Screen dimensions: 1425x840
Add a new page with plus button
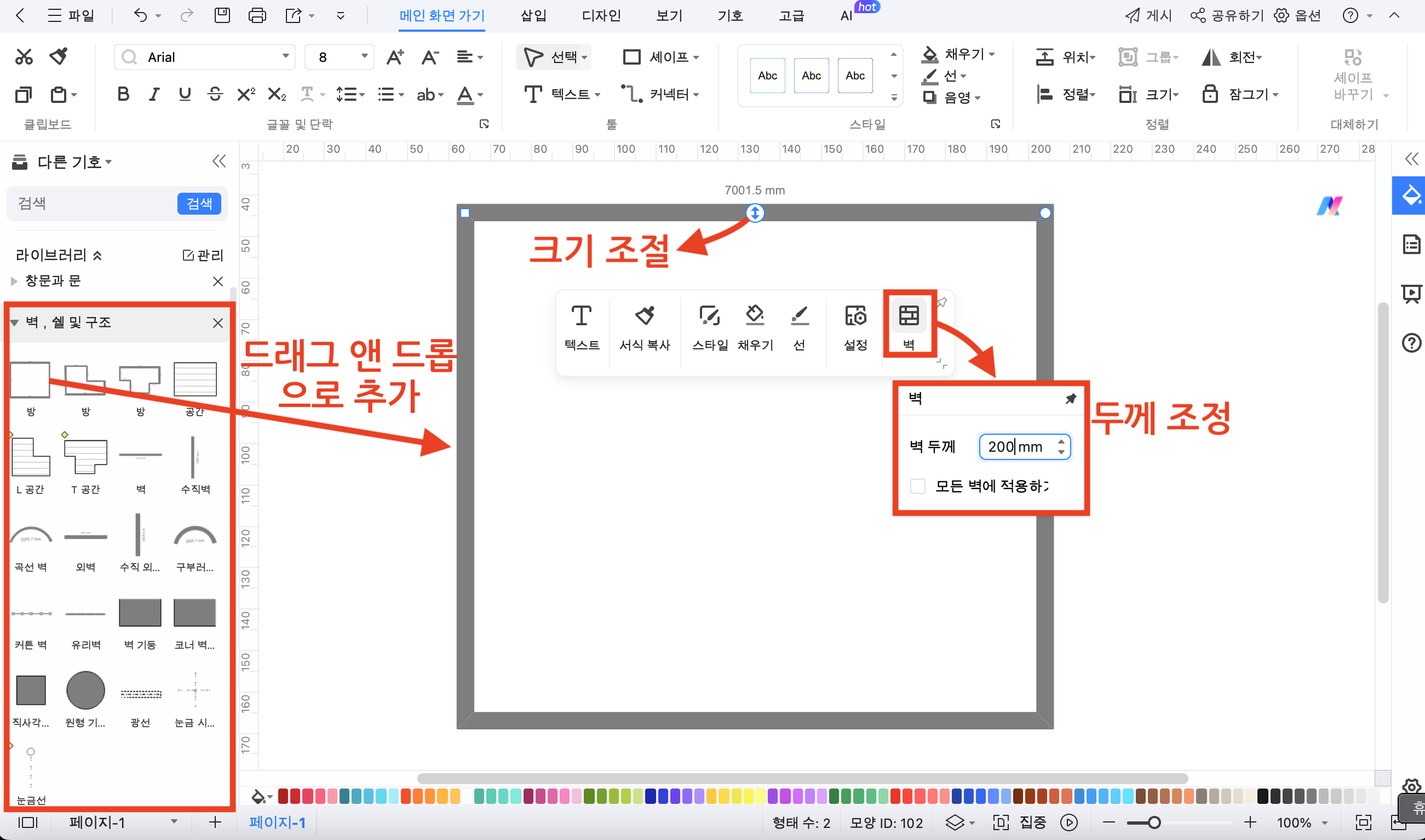click(215, 822)
